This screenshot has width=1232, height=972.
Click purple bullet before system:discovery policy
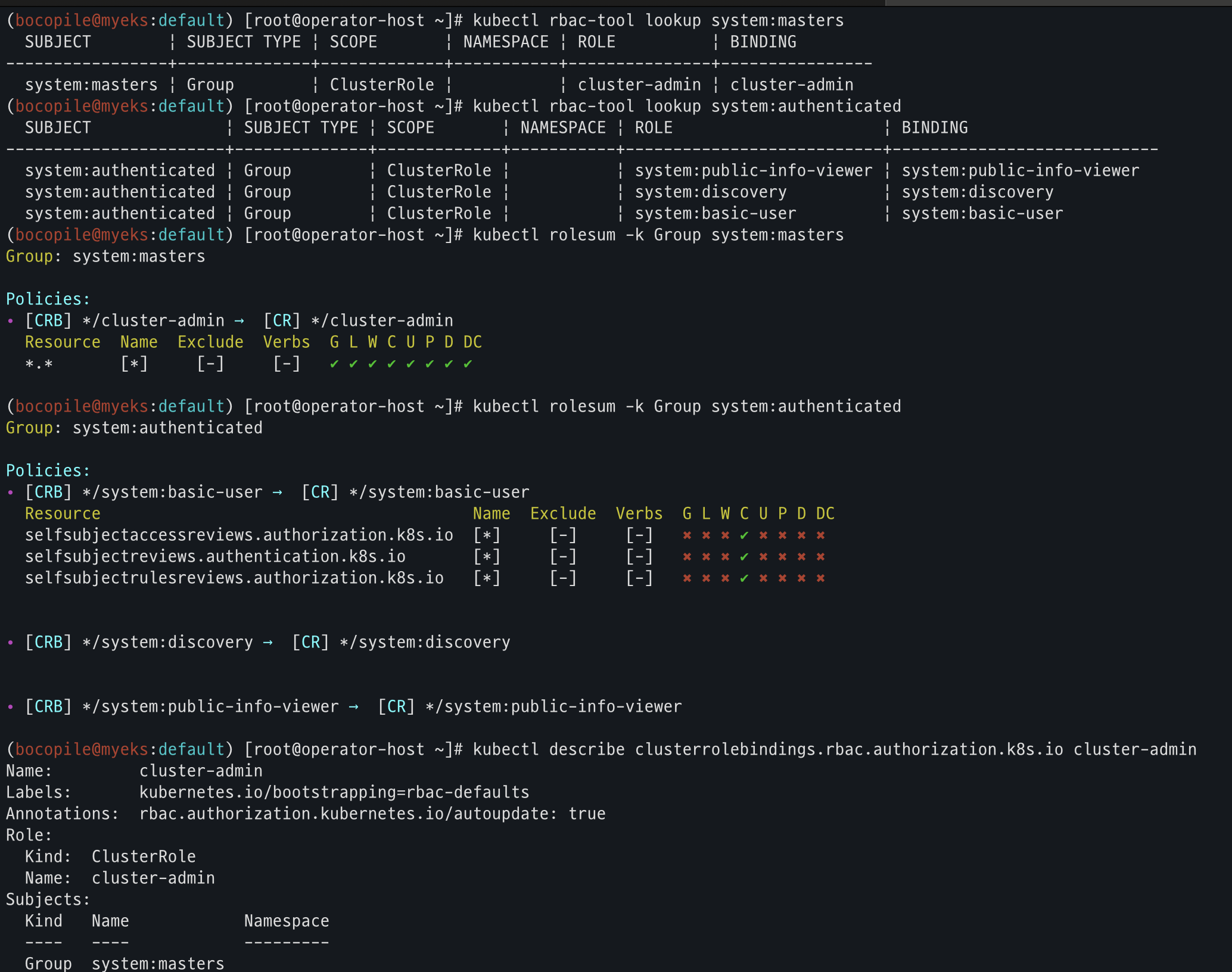10,643
